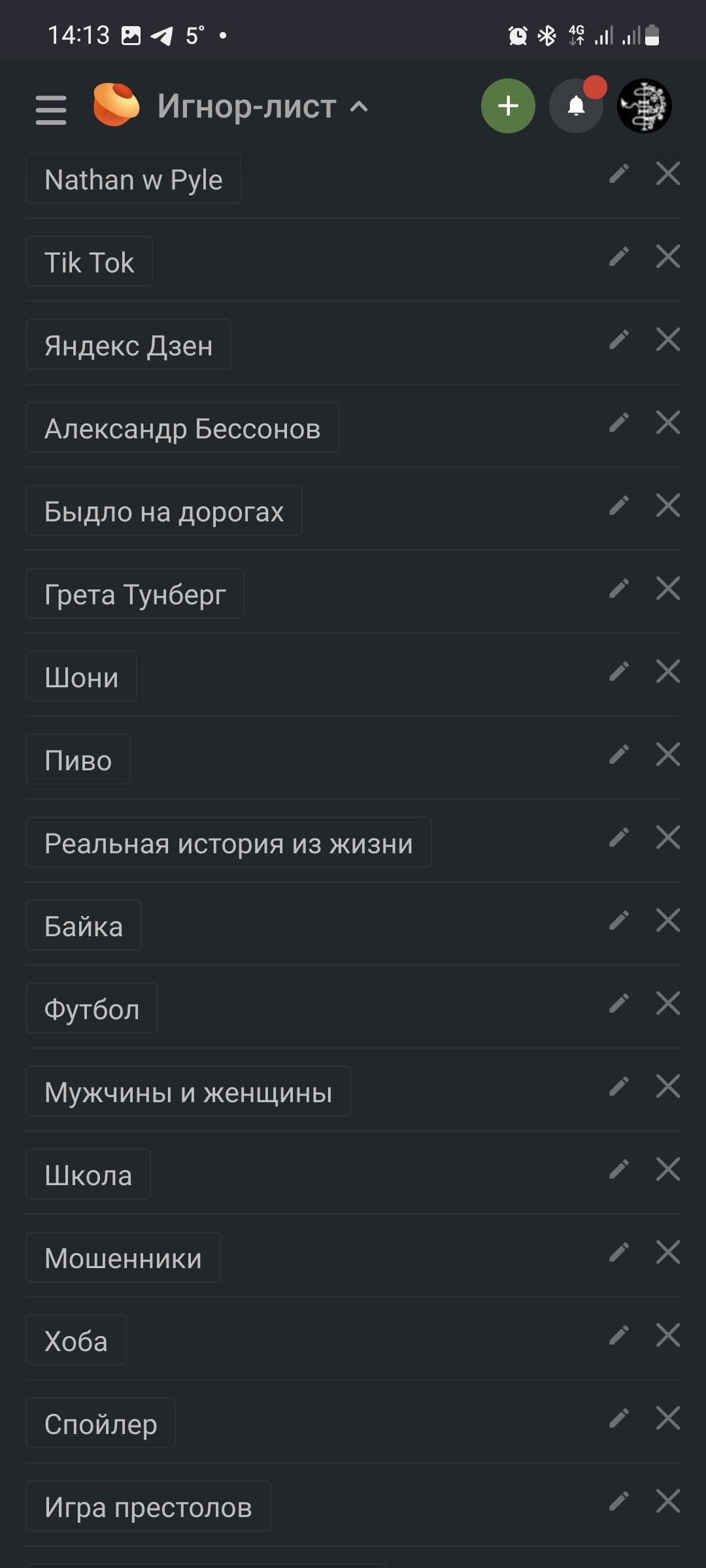Edit the Мужчины и женщины entry
The image size is (706, 1568).
[618, 1086]
